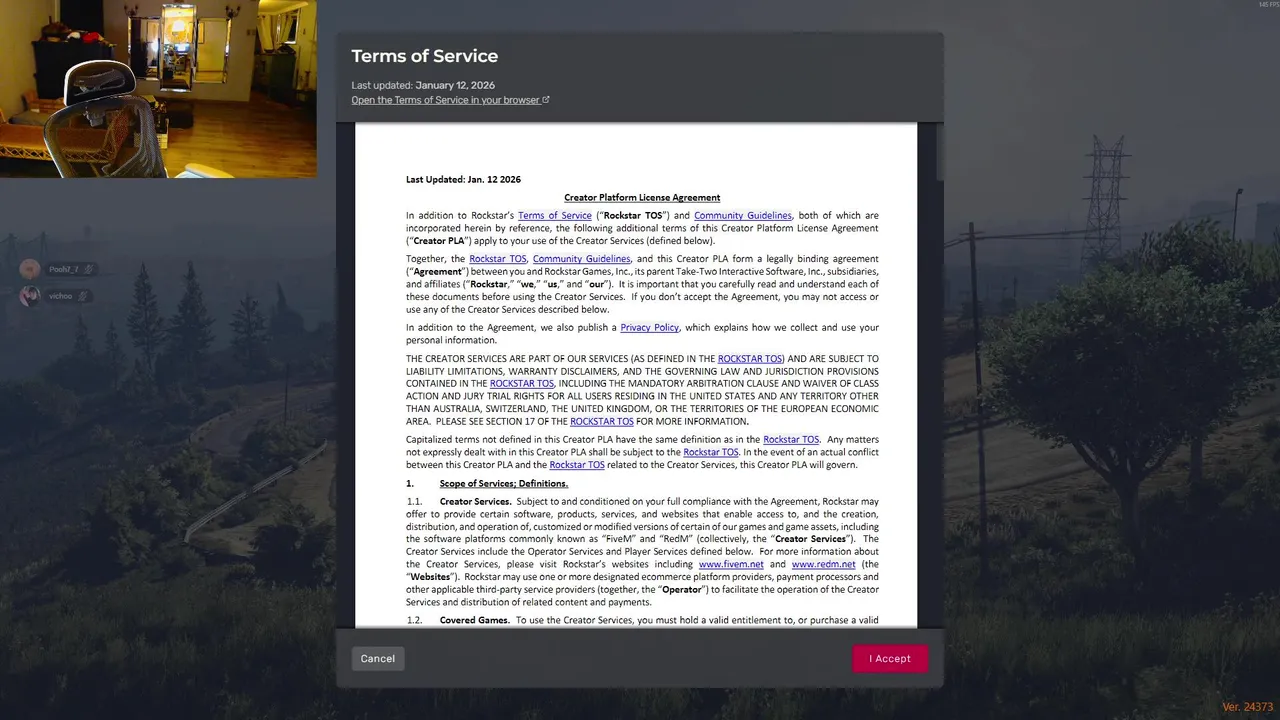Visit the www.fivem.net link
The height and width of the screenshot is (720, 1280).
click(731, 565)
